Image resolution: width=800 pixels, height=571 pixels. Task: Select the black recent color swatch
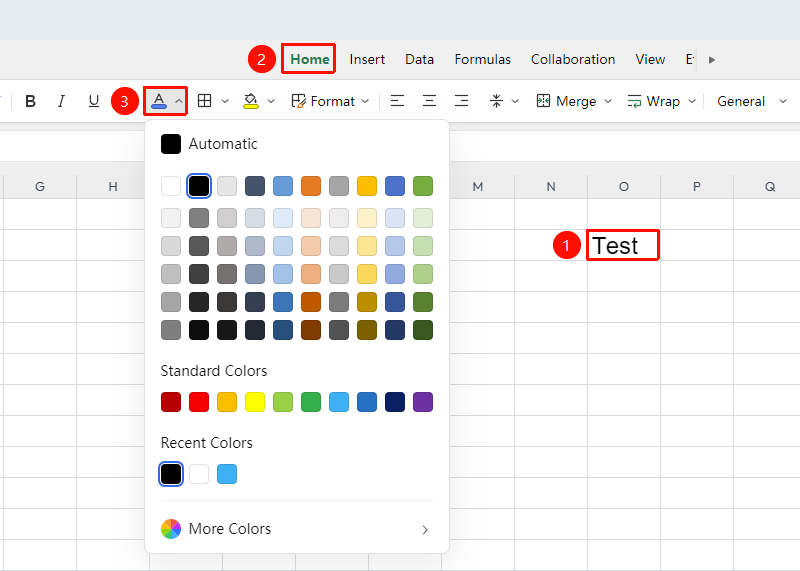point(171,474)
